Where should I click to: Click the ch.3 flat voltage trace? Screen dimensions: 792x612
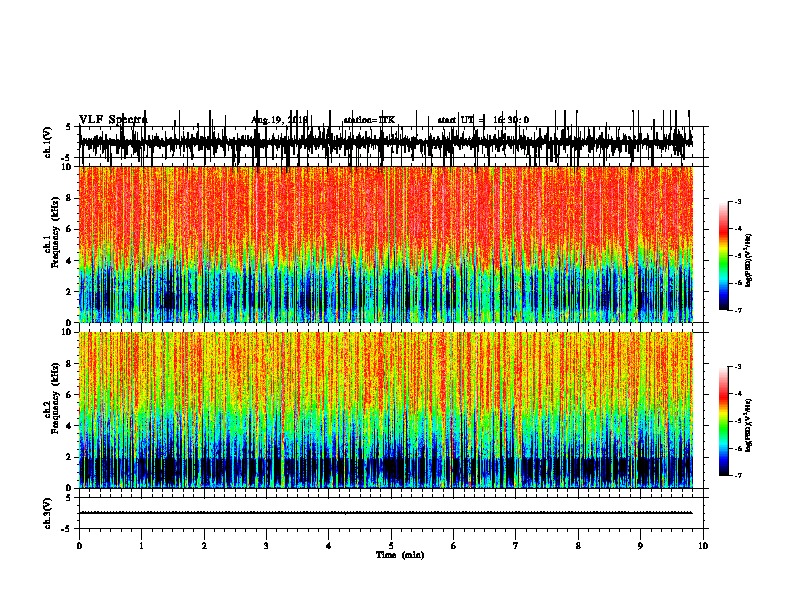pyautogui.click(x=386, y=513)
